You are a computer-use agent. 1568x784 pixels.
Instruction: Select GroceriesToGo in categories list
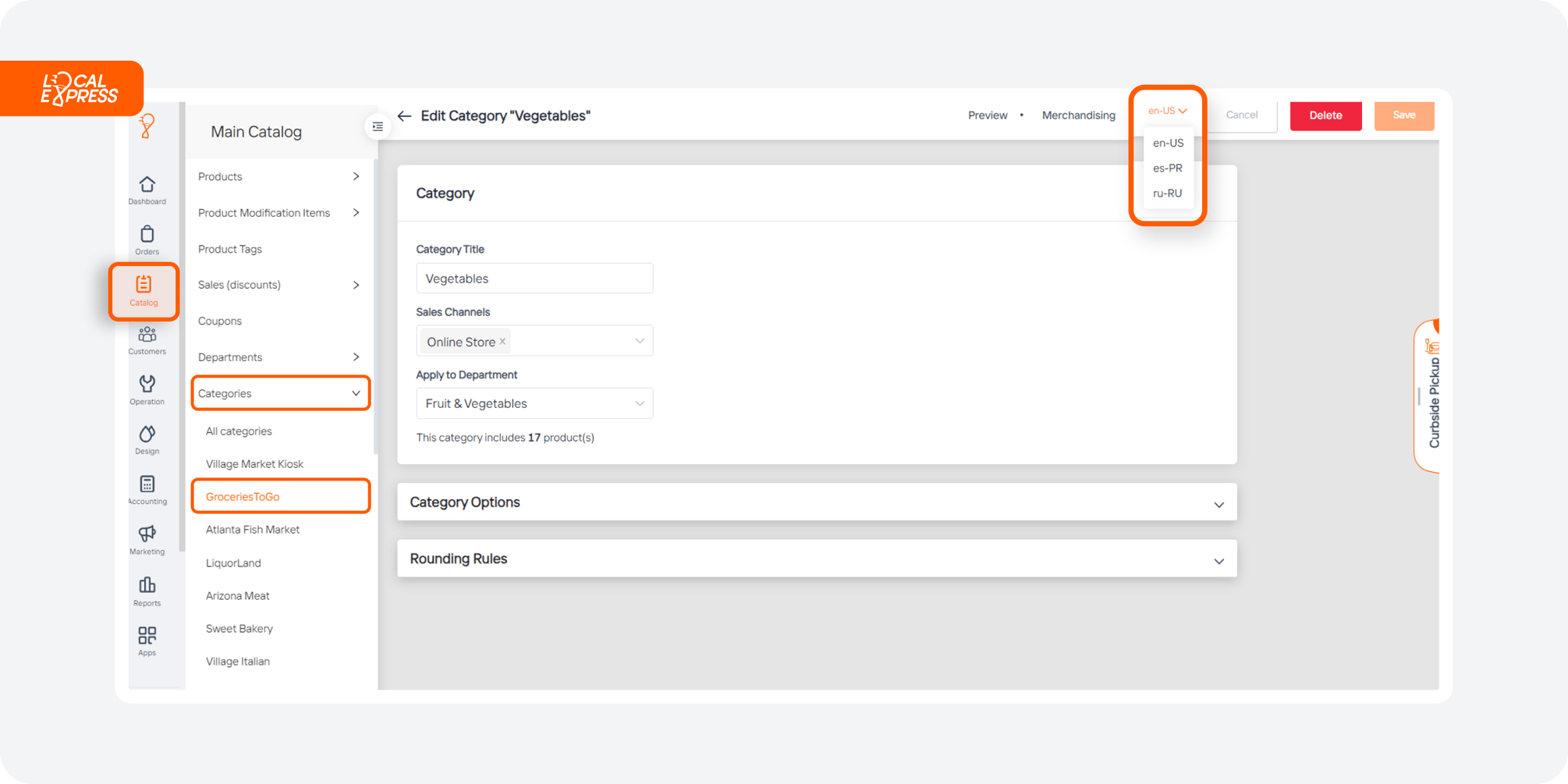click(243, 497)
